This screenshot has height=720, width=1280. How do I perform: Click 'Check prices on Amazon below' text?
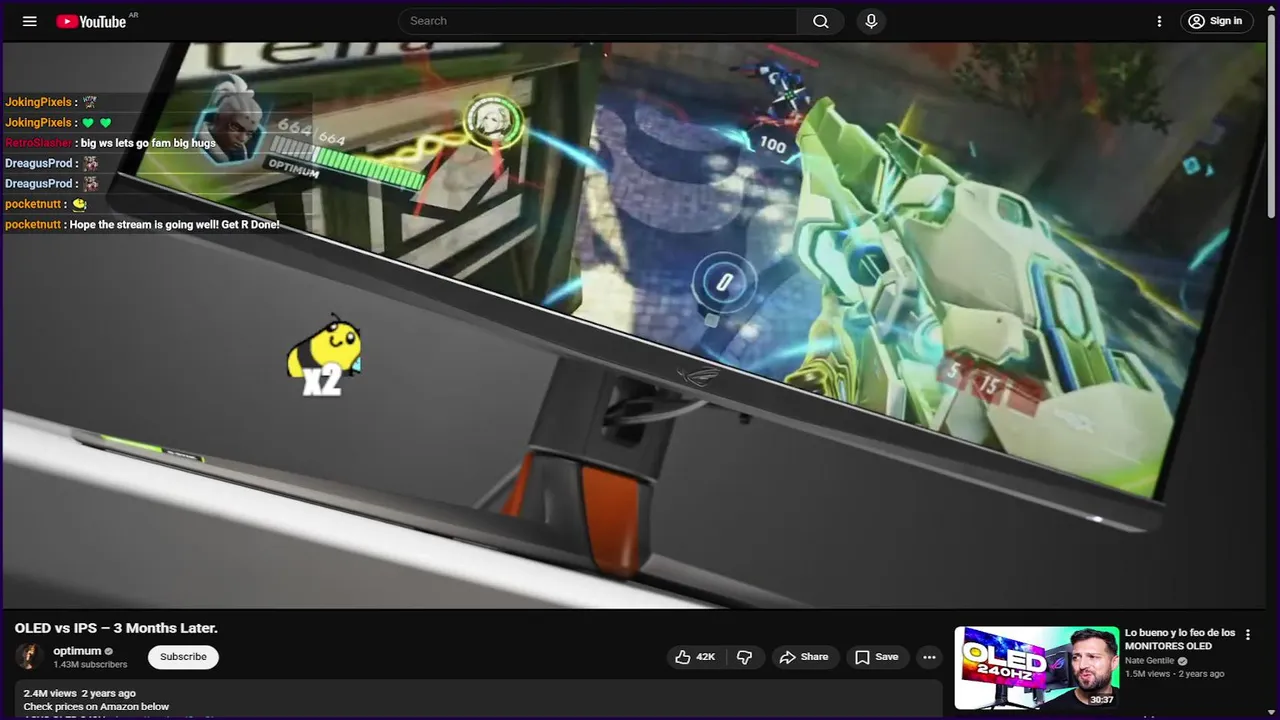click(97, 706)
